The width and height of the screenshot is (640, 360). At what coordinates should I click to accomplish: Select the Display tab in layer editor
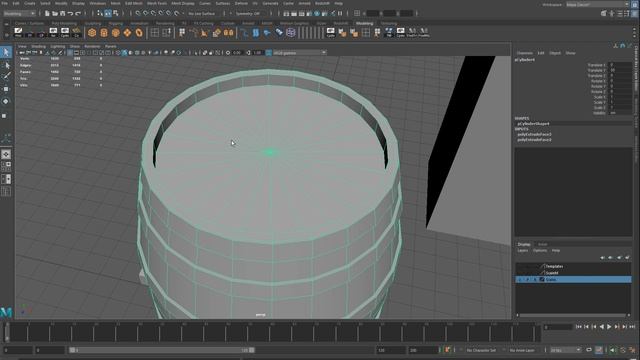pyautogui.click(x=524, y=244)
